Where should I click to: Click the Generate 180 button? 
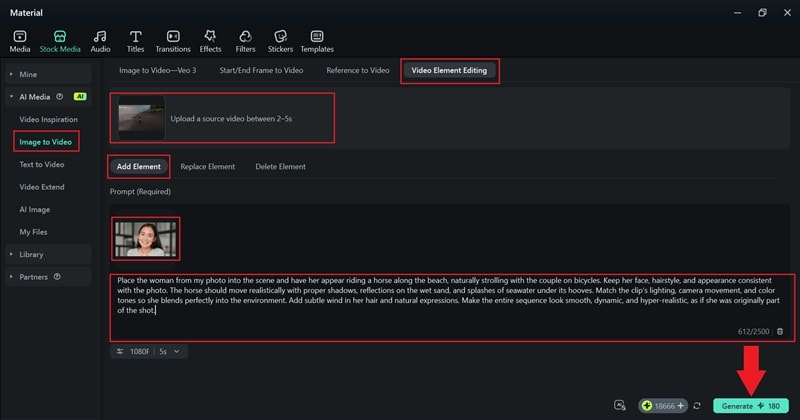pos(751,406)
